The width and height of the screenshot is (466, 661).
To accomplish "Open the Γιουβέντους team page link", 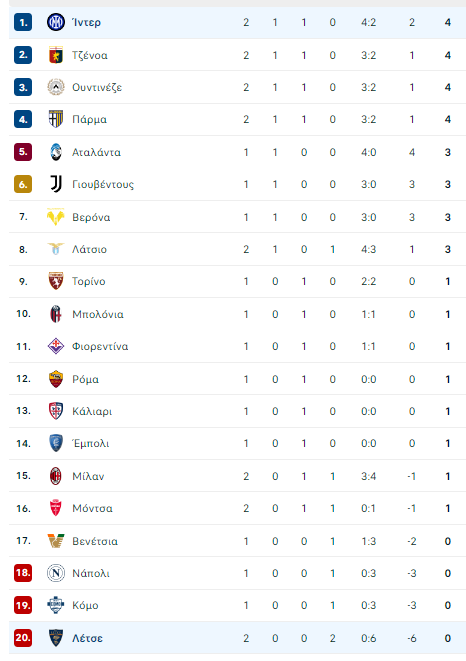I will (103, 185).
